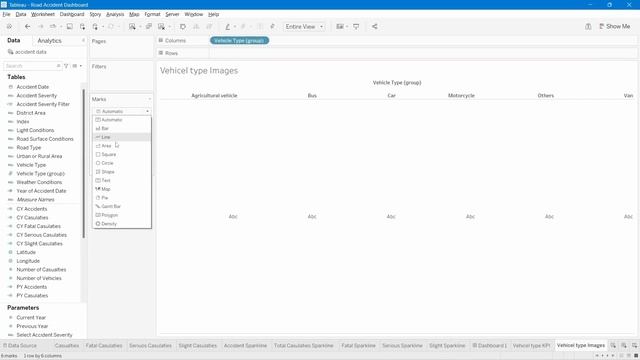The image size is (640, 360).
Task: Switch to the Analytics tab
Action: [49, 41]
